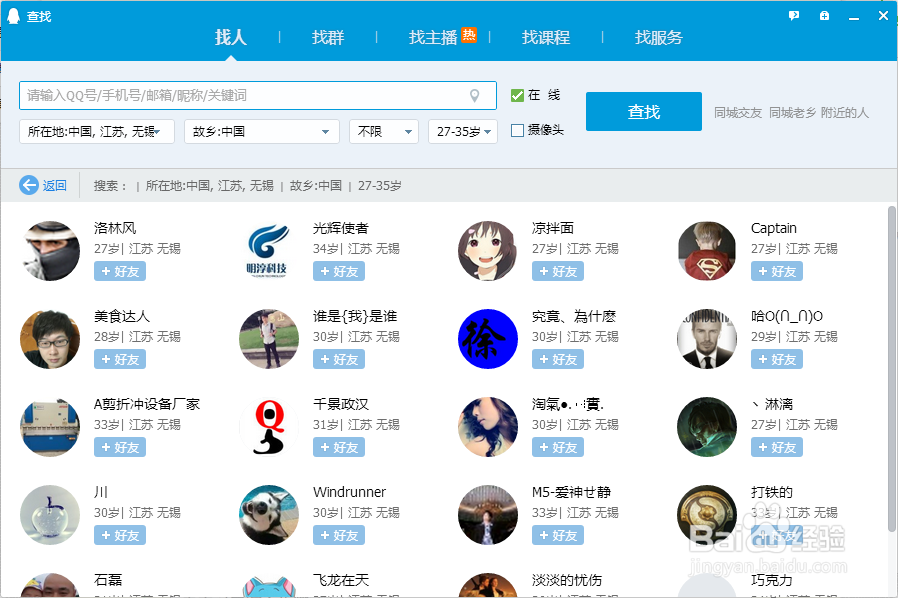
Task: Add 千景政汉 as friend
Action: 338,447
